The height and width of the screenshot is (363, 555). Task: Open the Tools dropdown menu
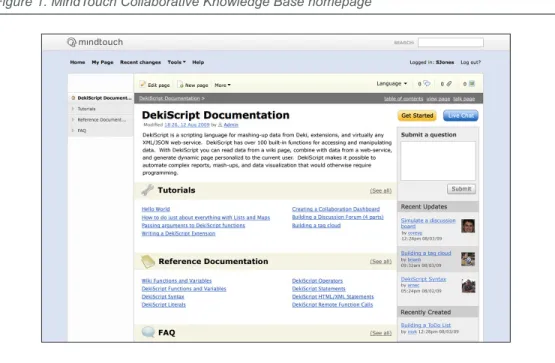coord(176,62)
